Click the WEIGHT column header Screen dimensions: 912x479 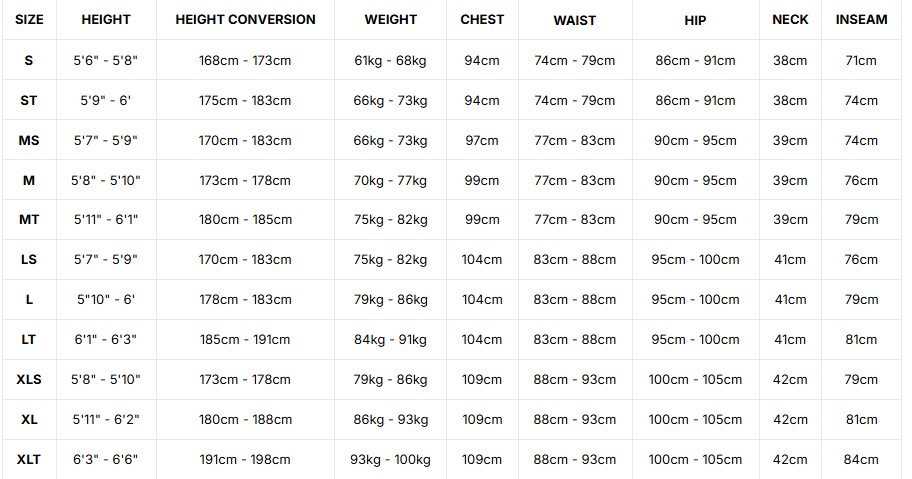click(x=390, y=20)
